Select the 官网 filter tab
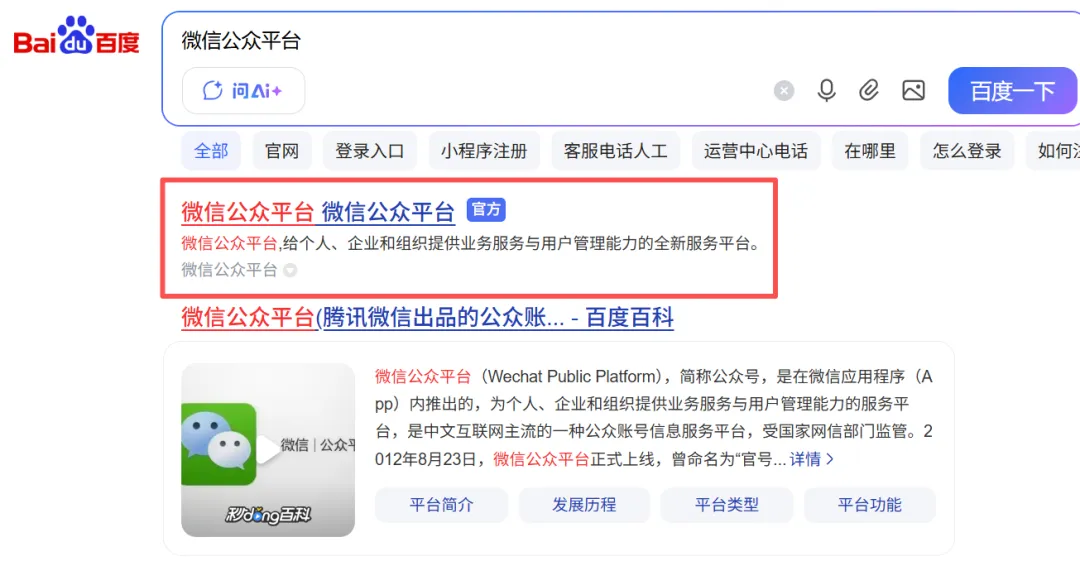The width and height of the screenshot is (1080, 566). tap(282, 151)
